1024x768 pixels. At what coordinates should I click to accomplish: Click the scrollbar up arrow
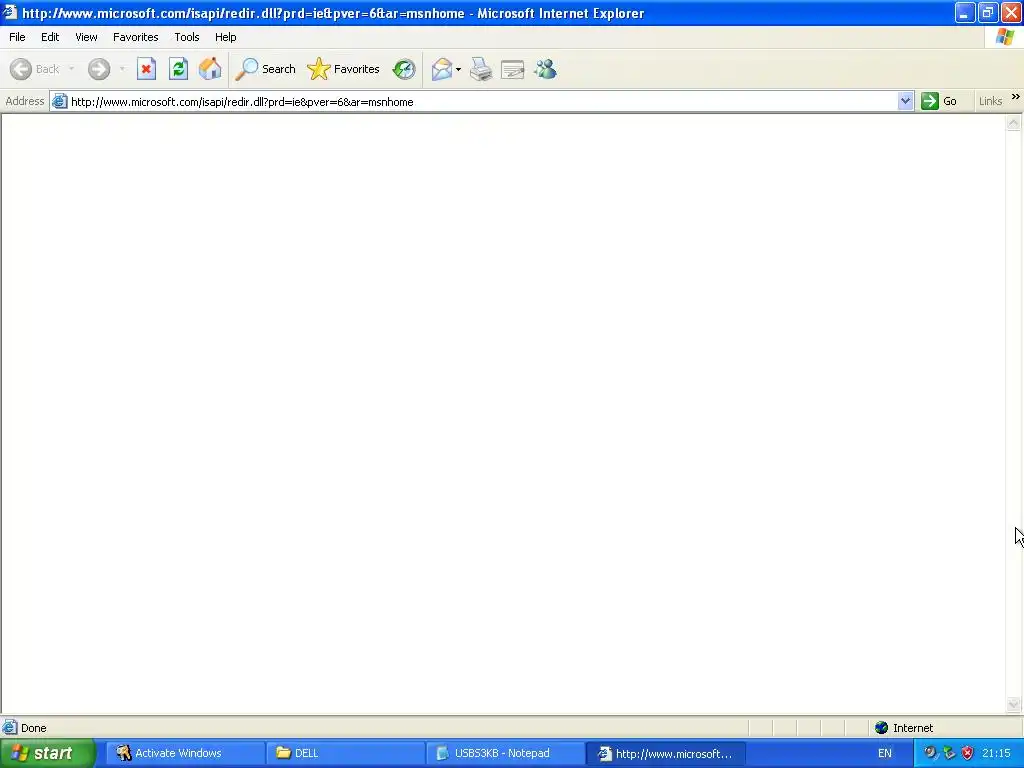click(1014, 122)
